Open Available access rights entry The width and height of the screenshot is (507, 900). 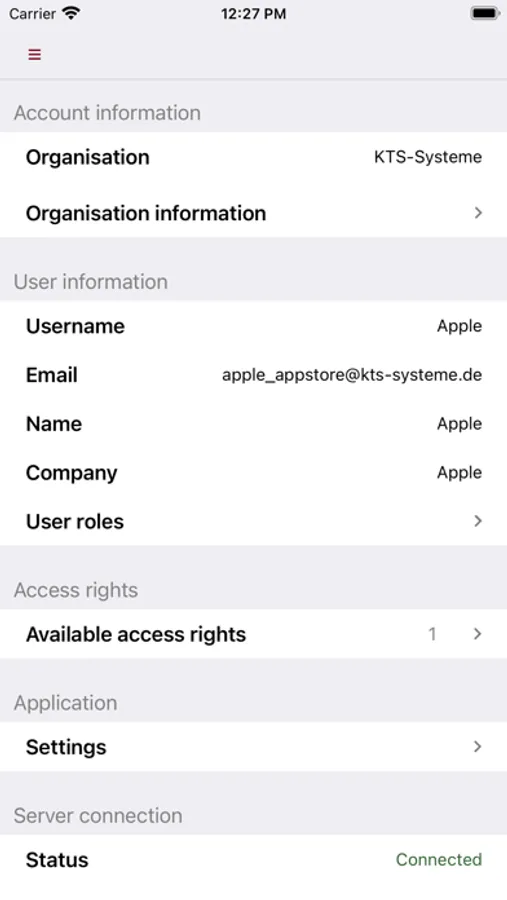[253, 634]
